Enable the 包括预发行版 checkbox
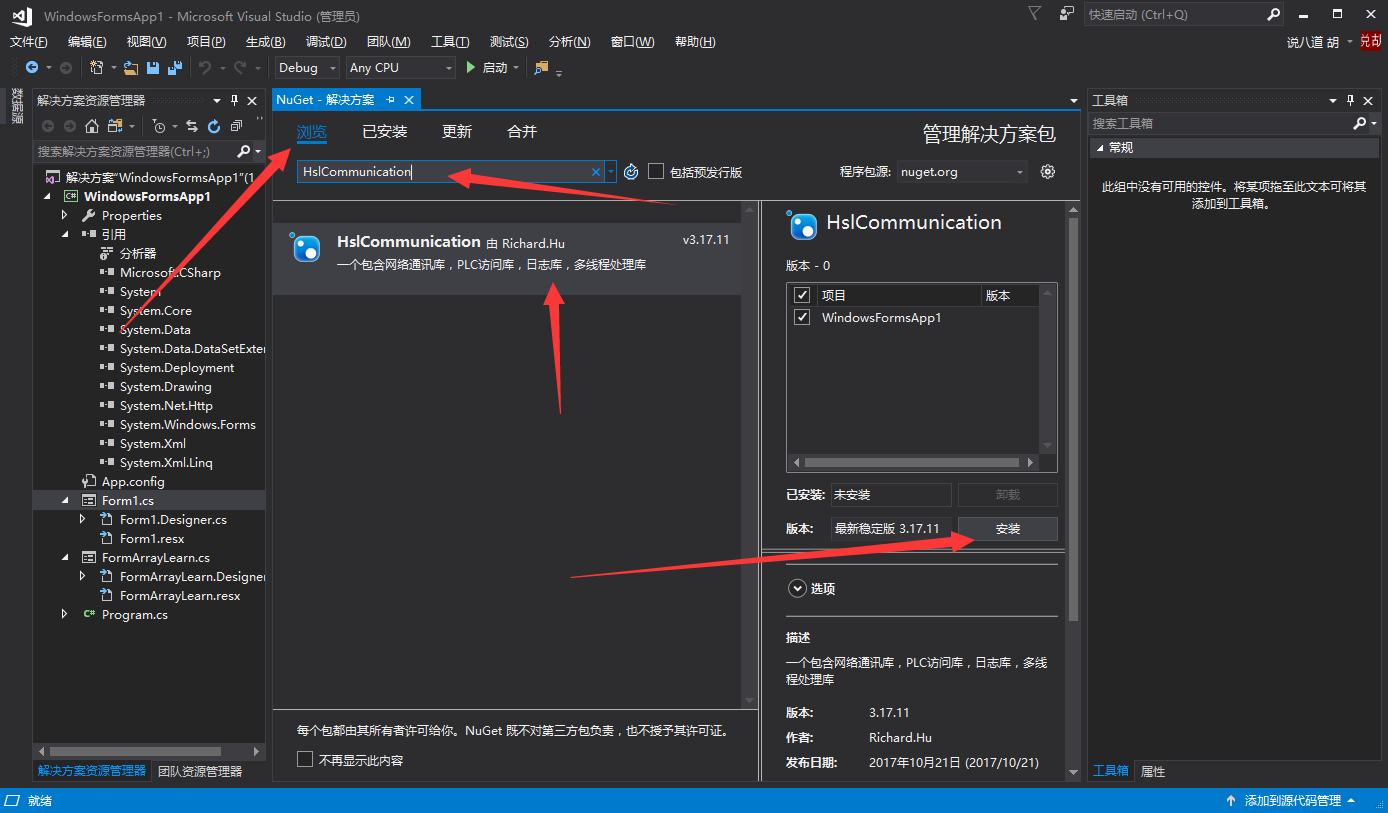 click(656, 172)
